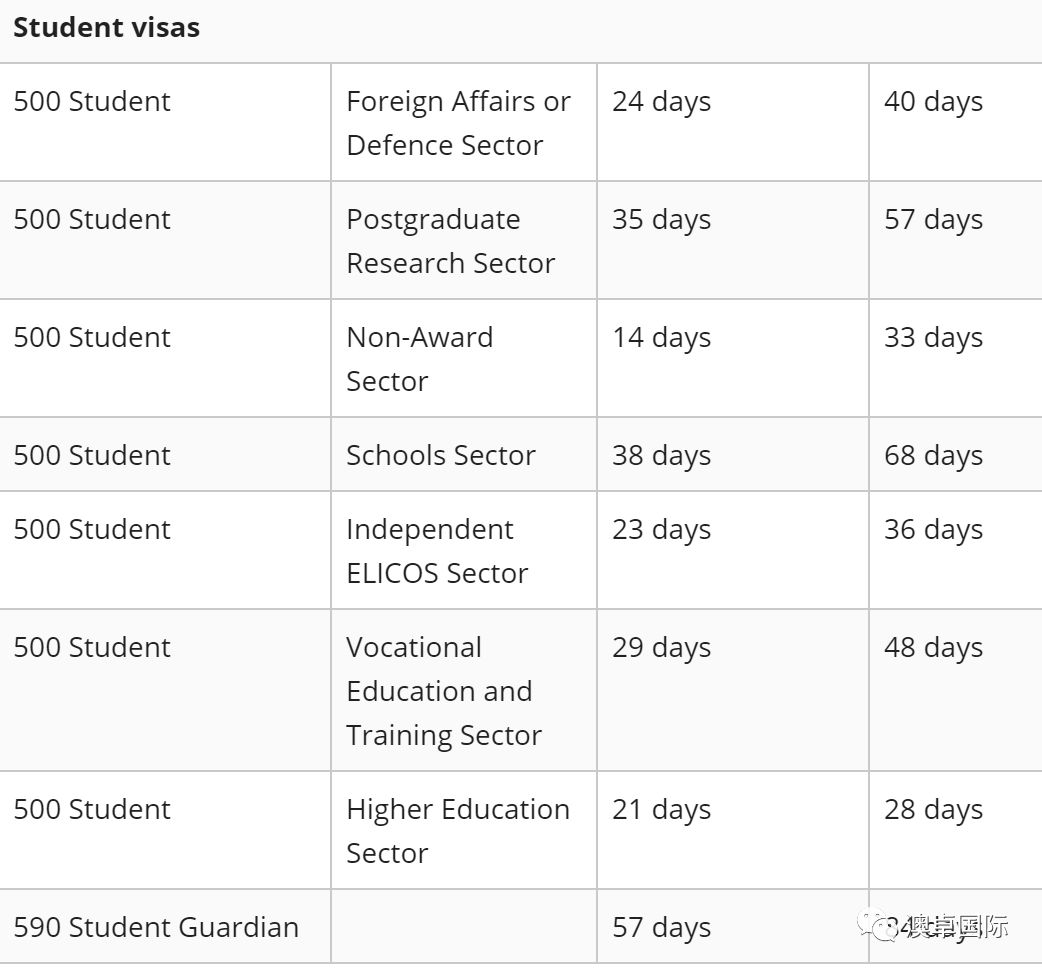This screenshot has height=972, width=1042.
Task: Click the 40 days value
Action: click(933, 102)
